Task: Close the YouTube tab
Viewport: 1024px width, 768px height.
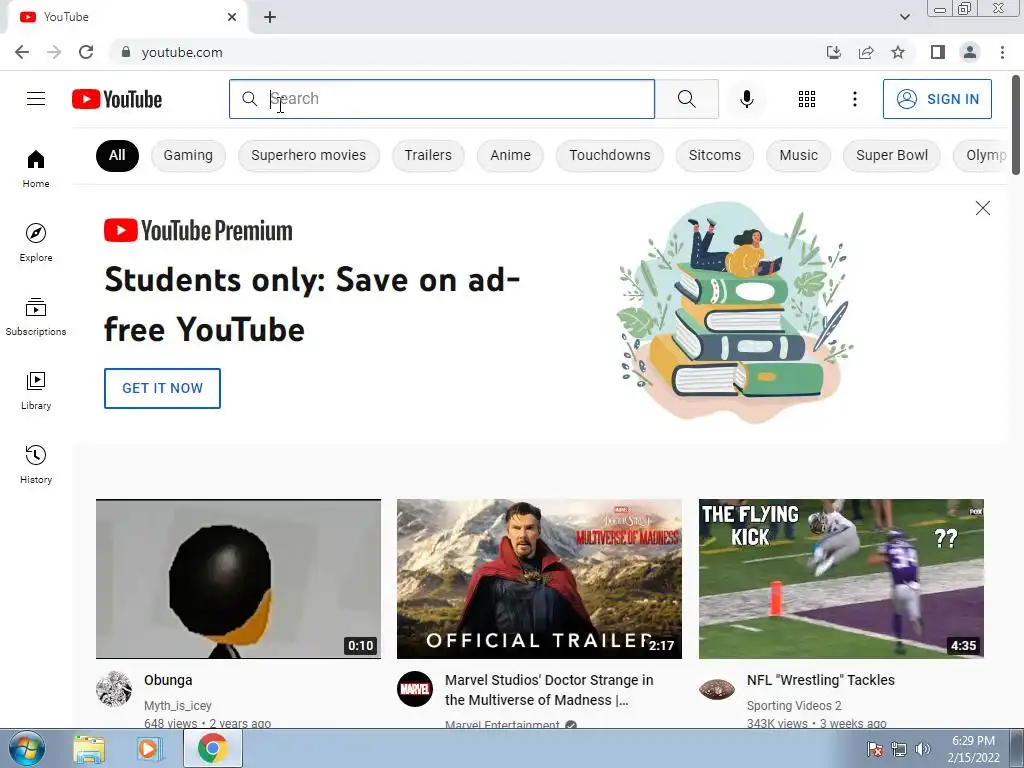Action: pos(232,17)
